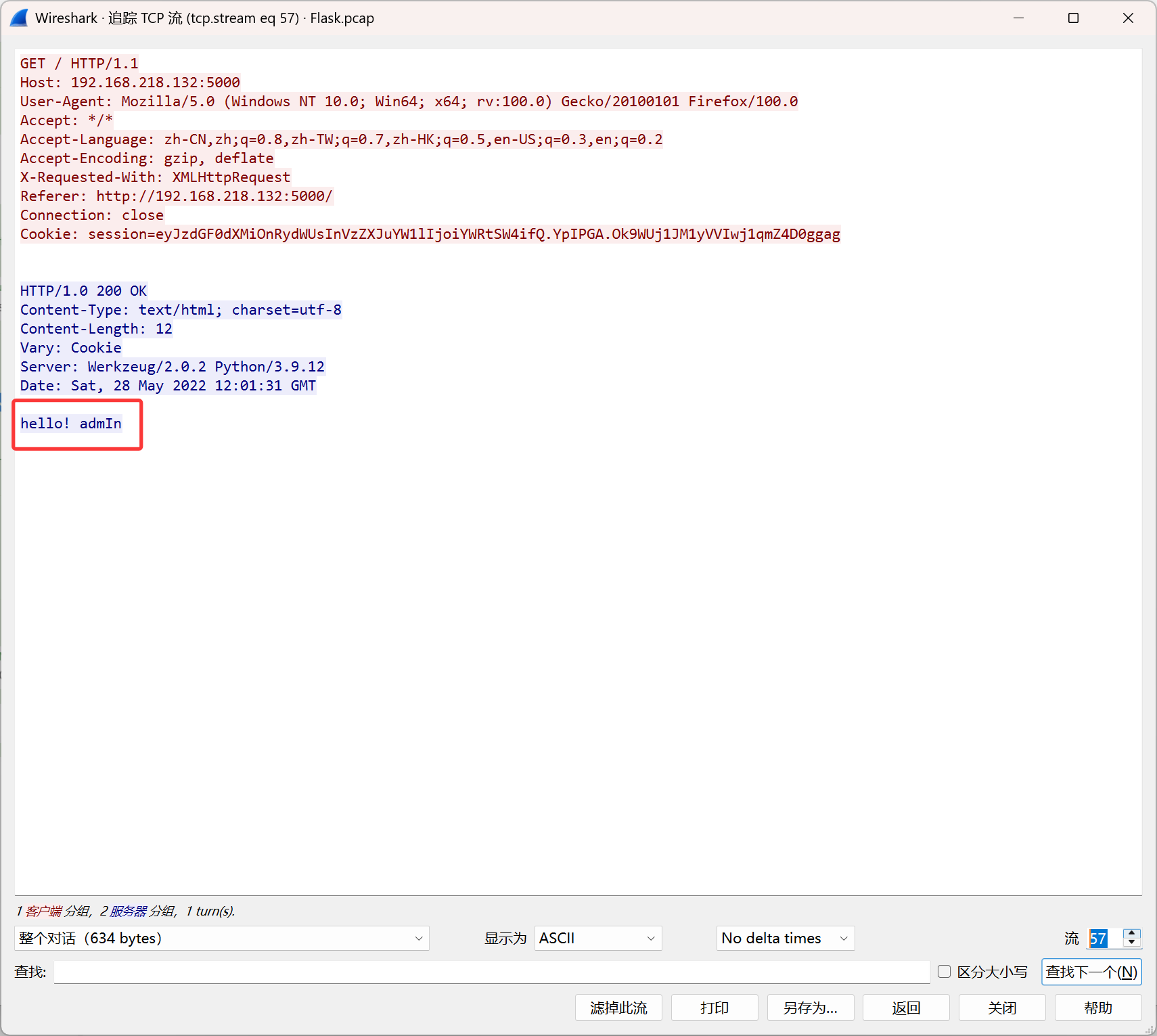Click the stream number field showing 57
The image size is (1157, 1036).
pyautogui.click(x=1105, y=939)
